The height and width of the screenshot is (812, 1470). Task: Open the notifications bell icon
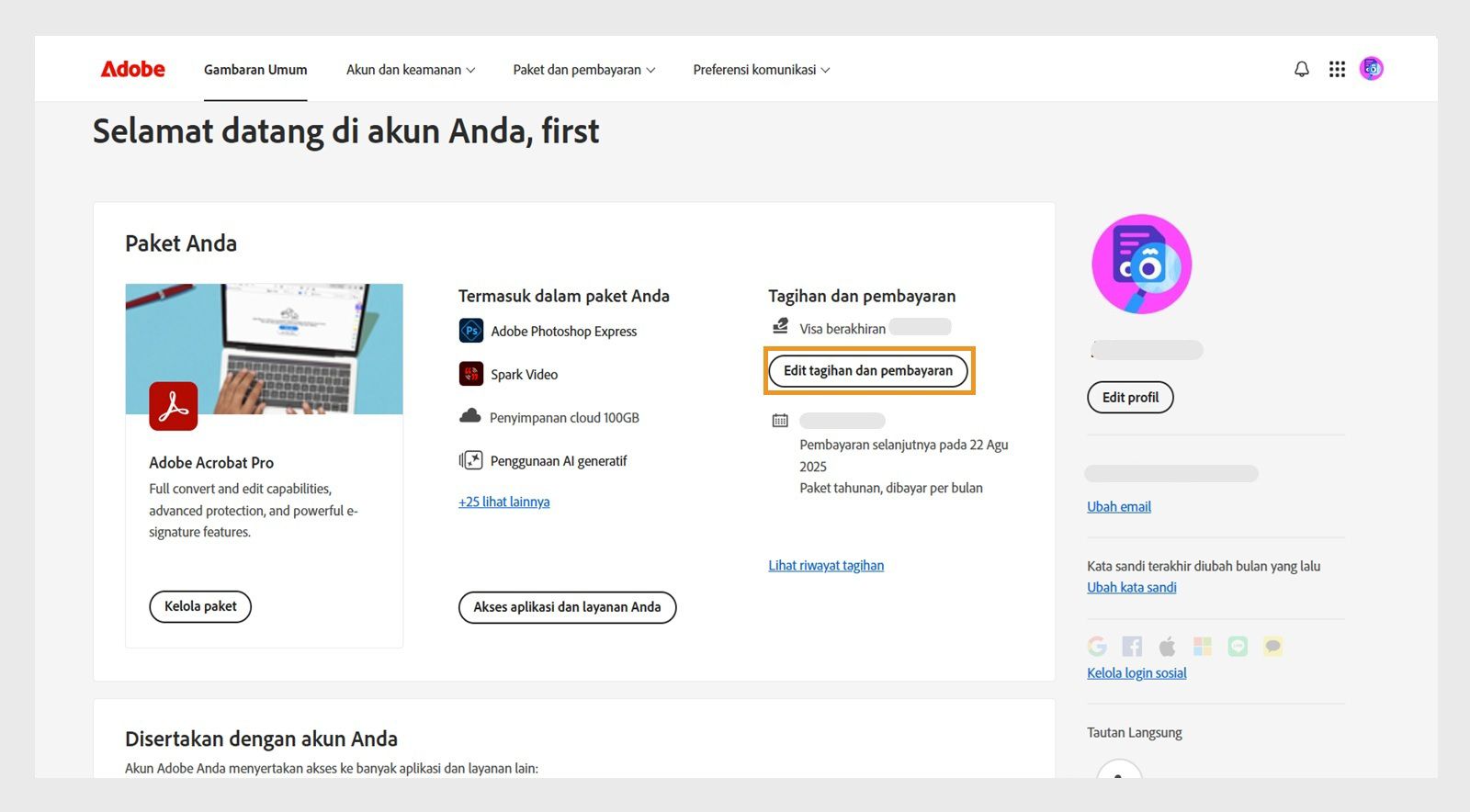pyautogui.click(x=1301, y=68)
